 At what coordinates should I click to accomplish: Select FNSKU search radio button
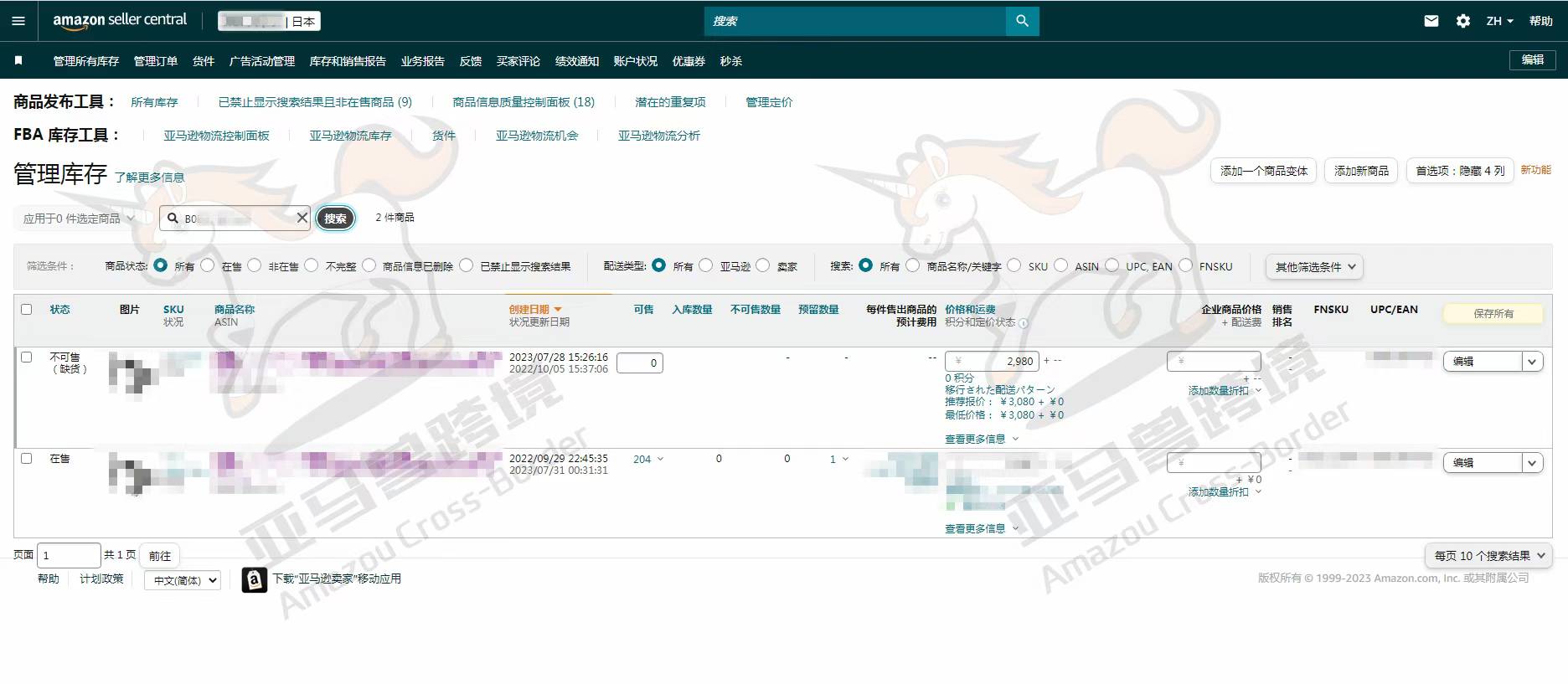click(1185, 265)
